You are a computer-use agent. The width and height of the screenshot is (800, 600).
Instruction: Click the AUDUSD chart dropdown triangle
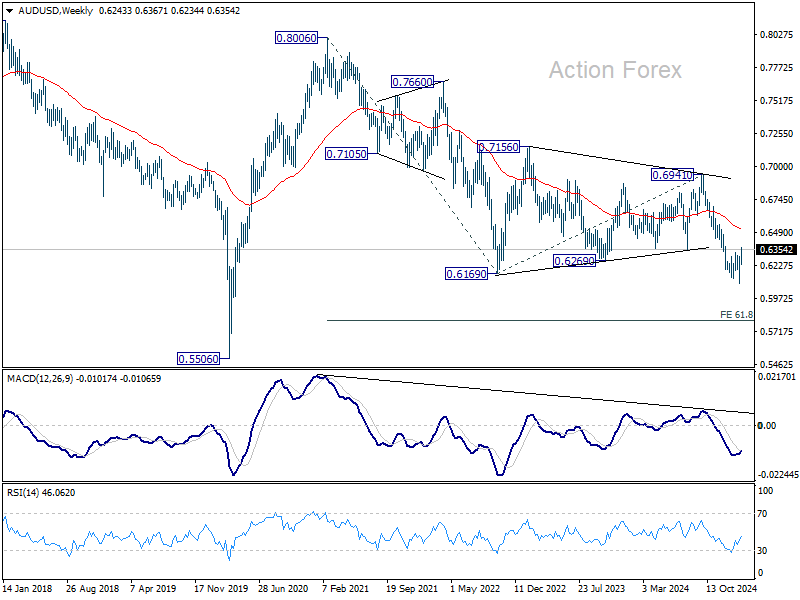click(9, 11)
